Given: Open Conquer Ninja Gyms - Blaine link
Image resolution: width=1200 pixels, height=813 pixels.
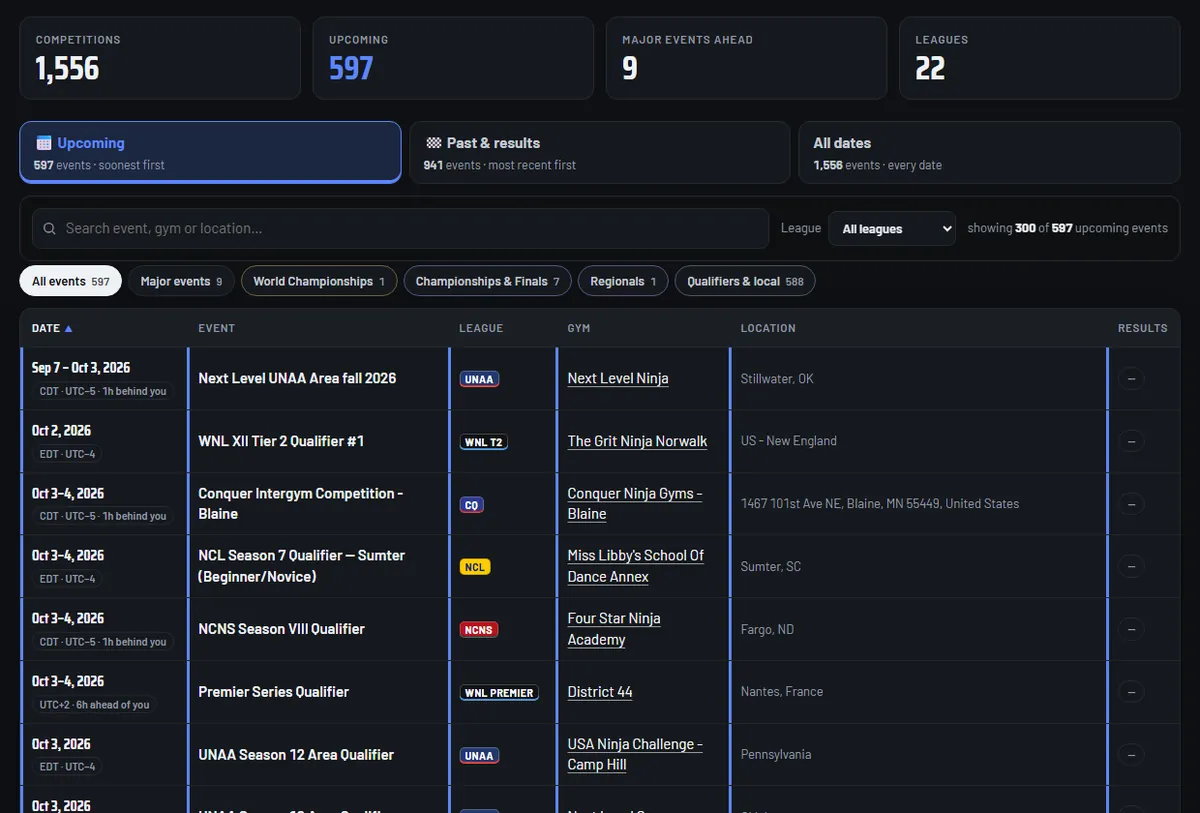Looking at the screenshot, I should [x=635, y=504].
